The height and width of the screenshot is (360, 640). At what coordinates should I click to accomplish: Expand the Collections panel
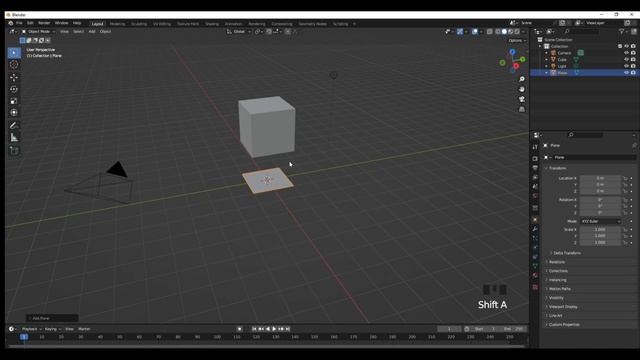(x=557, y=271)
